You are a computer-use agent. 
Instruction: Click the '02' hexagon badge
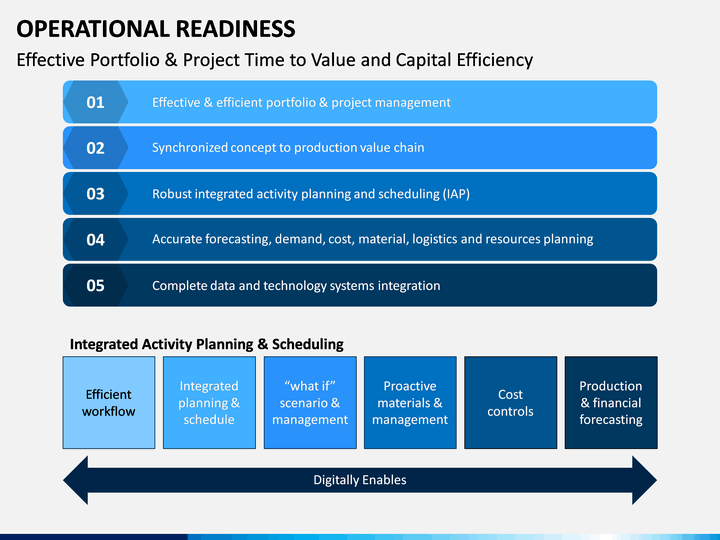(96, 148)
